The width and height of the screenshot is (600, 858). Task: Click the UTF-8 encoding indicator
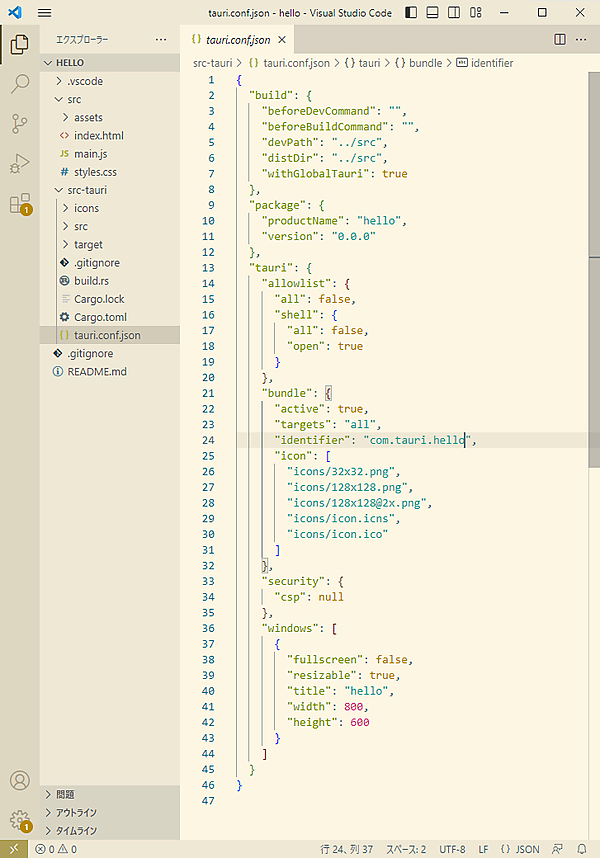pos(451,849)
